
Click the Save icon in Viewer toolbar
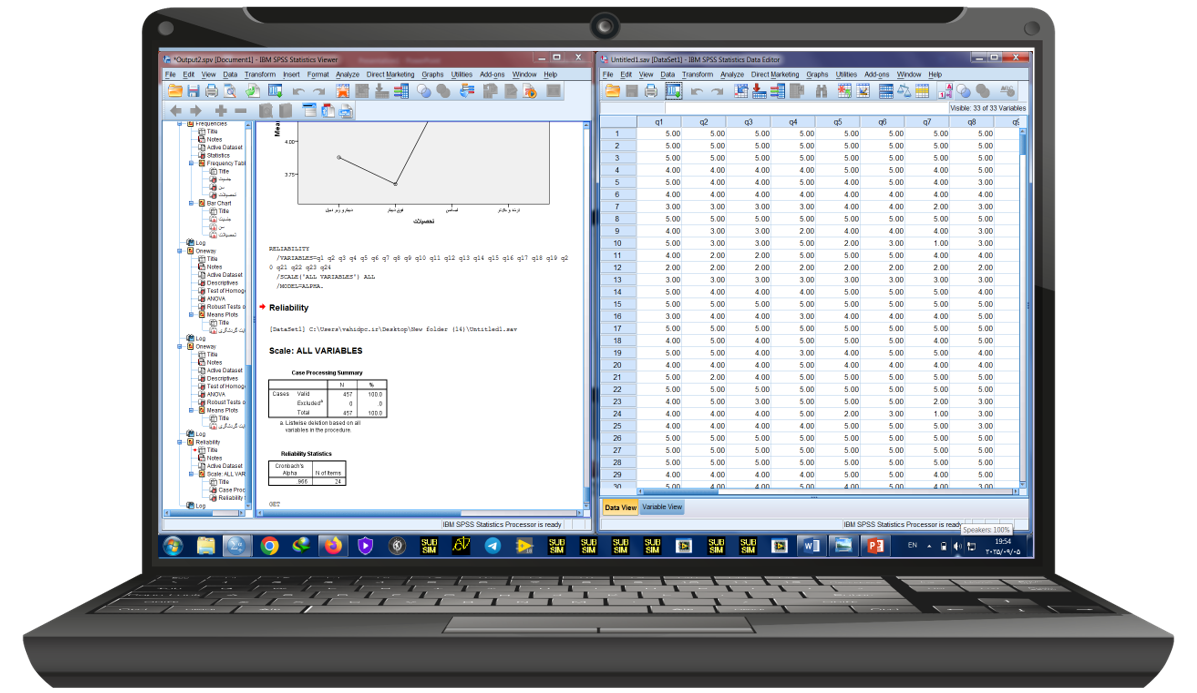(193, 91)
